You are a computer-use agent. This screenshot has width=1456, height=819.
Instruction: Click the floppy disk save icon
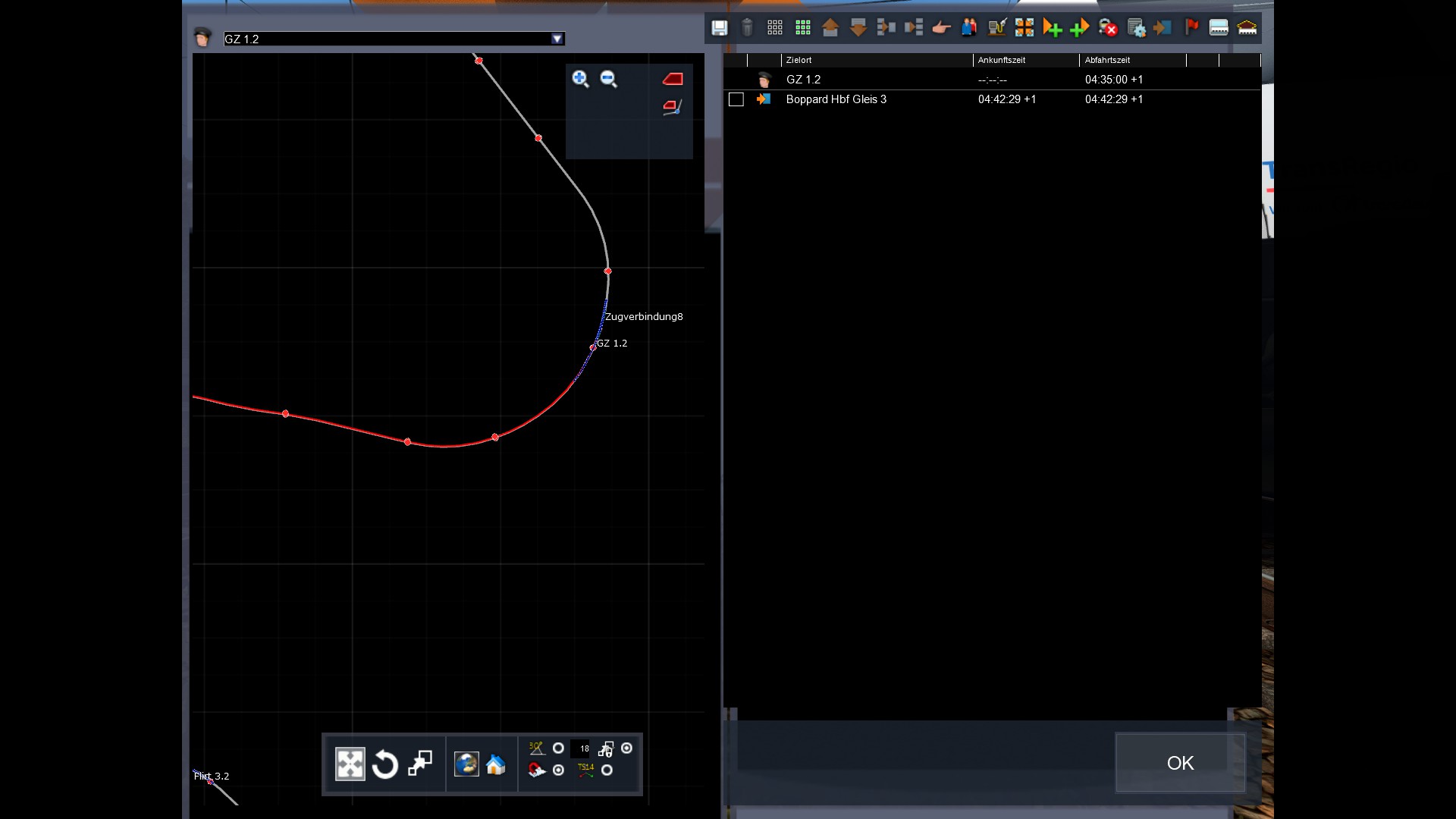click(719, 28)
